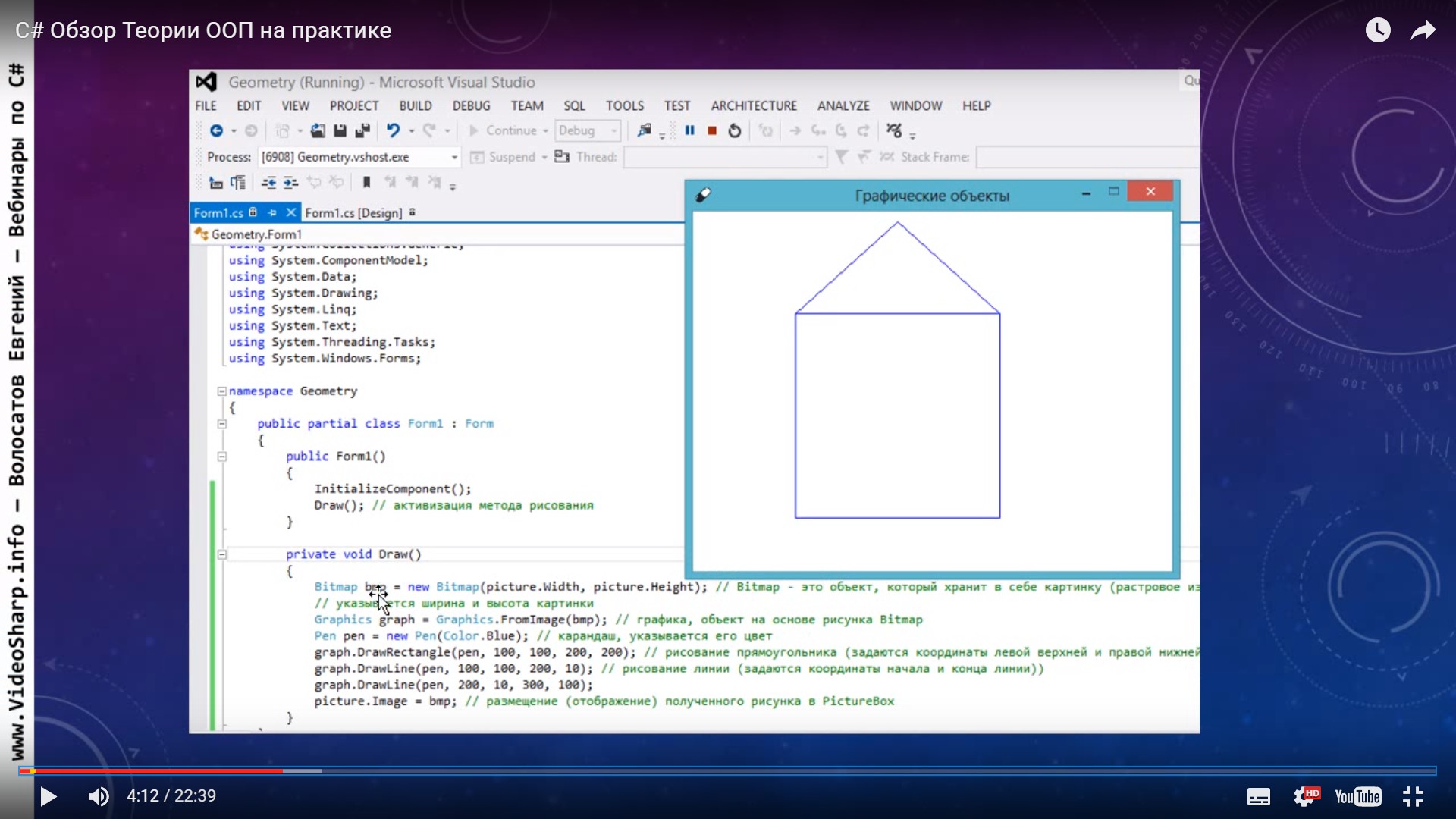Open the PROJECT menu
Image resolution: width=1456 pixels, height=819 pixels.
[x=354, y=105]
